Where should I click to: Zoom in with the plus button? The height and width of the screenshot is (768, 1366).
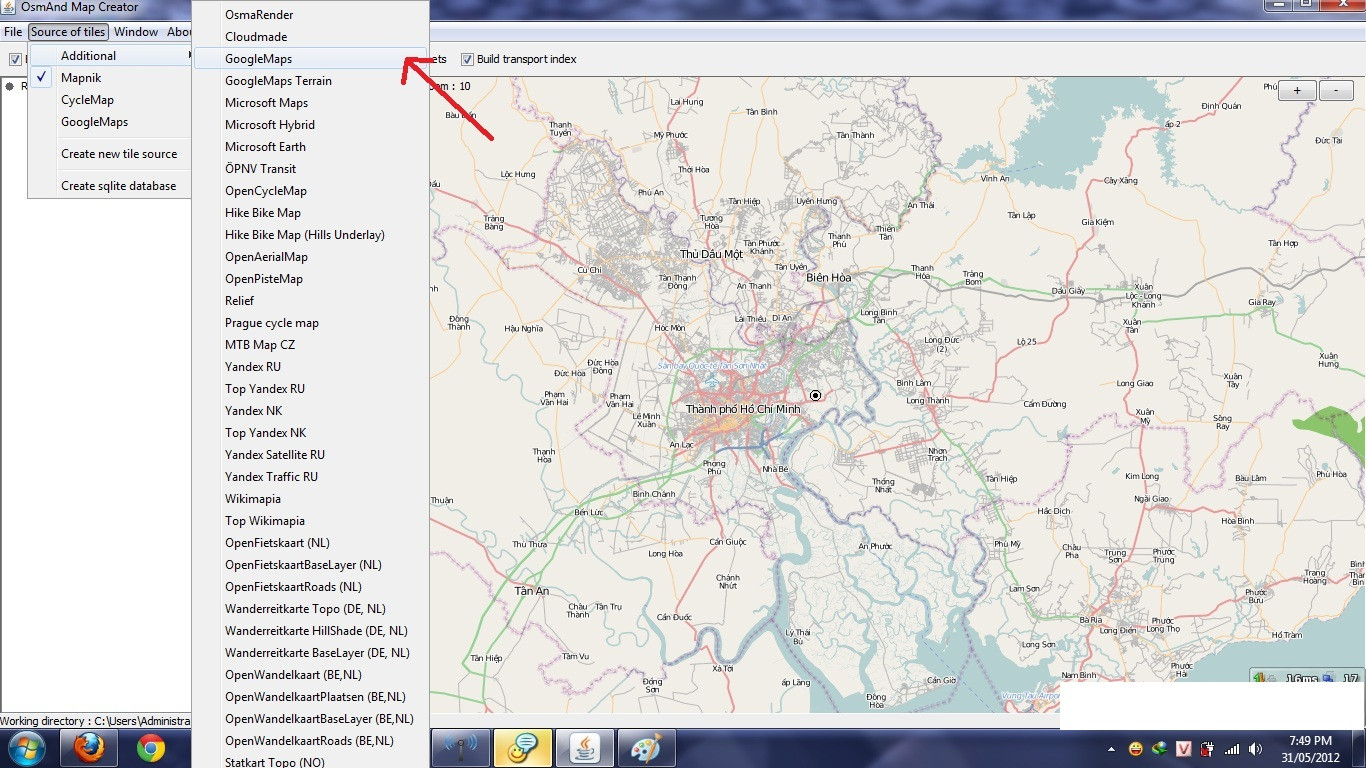pos(1297,90)
